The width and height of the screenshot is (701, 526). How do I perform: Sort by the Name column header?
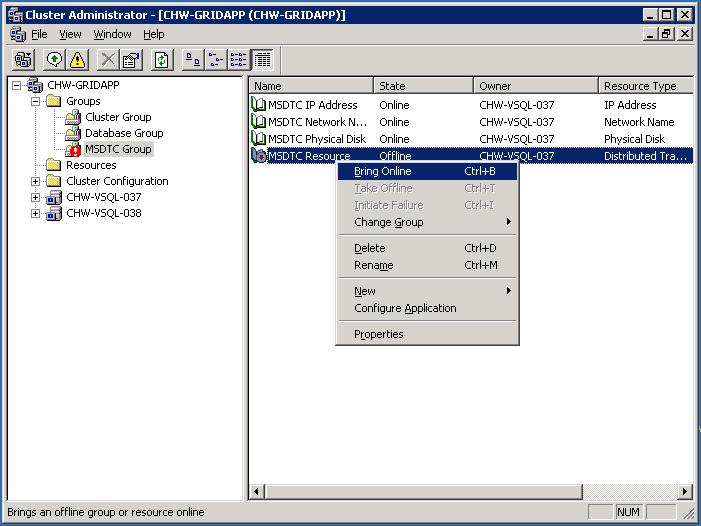click(311, 86)
